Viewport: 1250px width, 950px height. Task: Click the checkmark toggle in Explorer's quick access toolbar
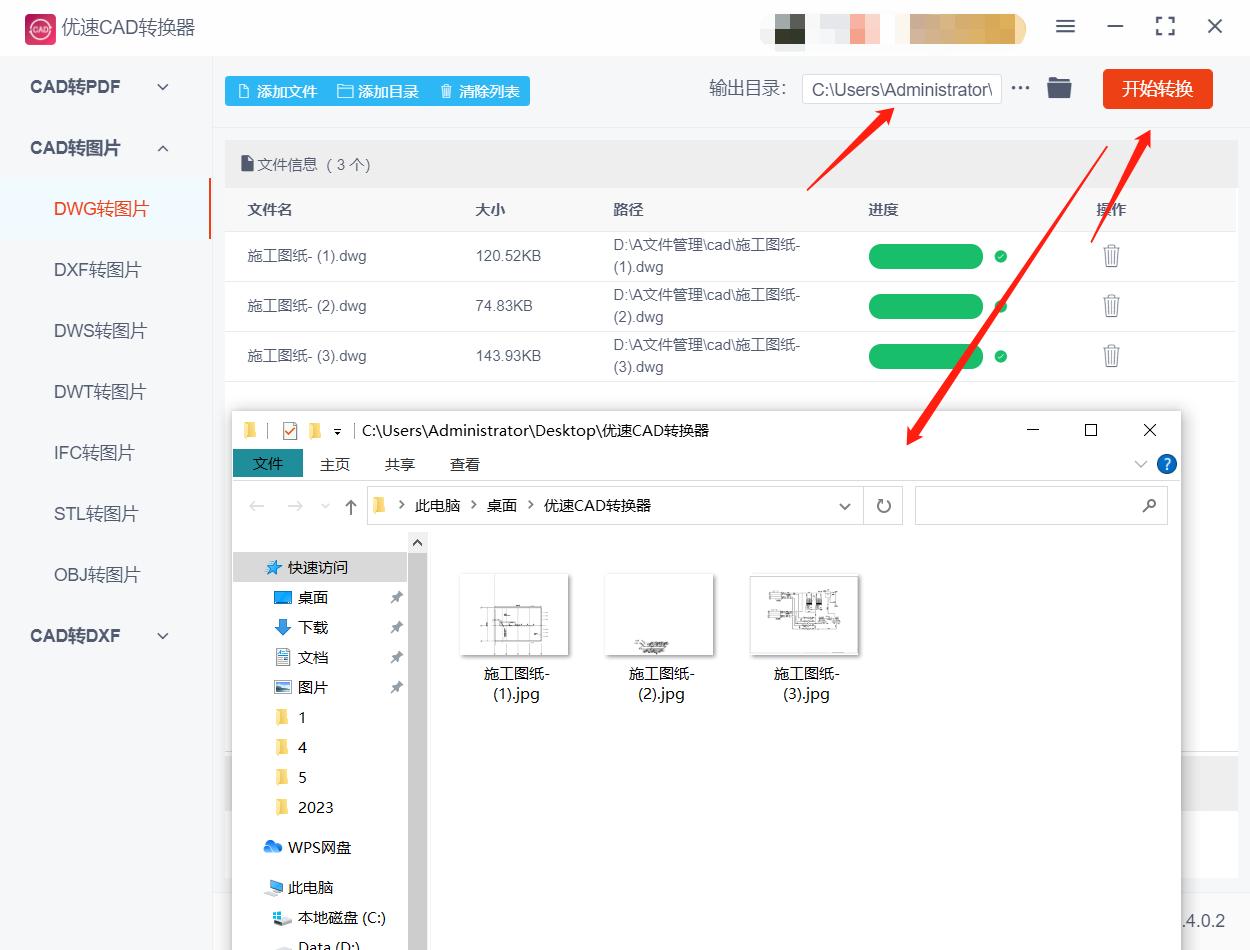click(x=289, y=430)
